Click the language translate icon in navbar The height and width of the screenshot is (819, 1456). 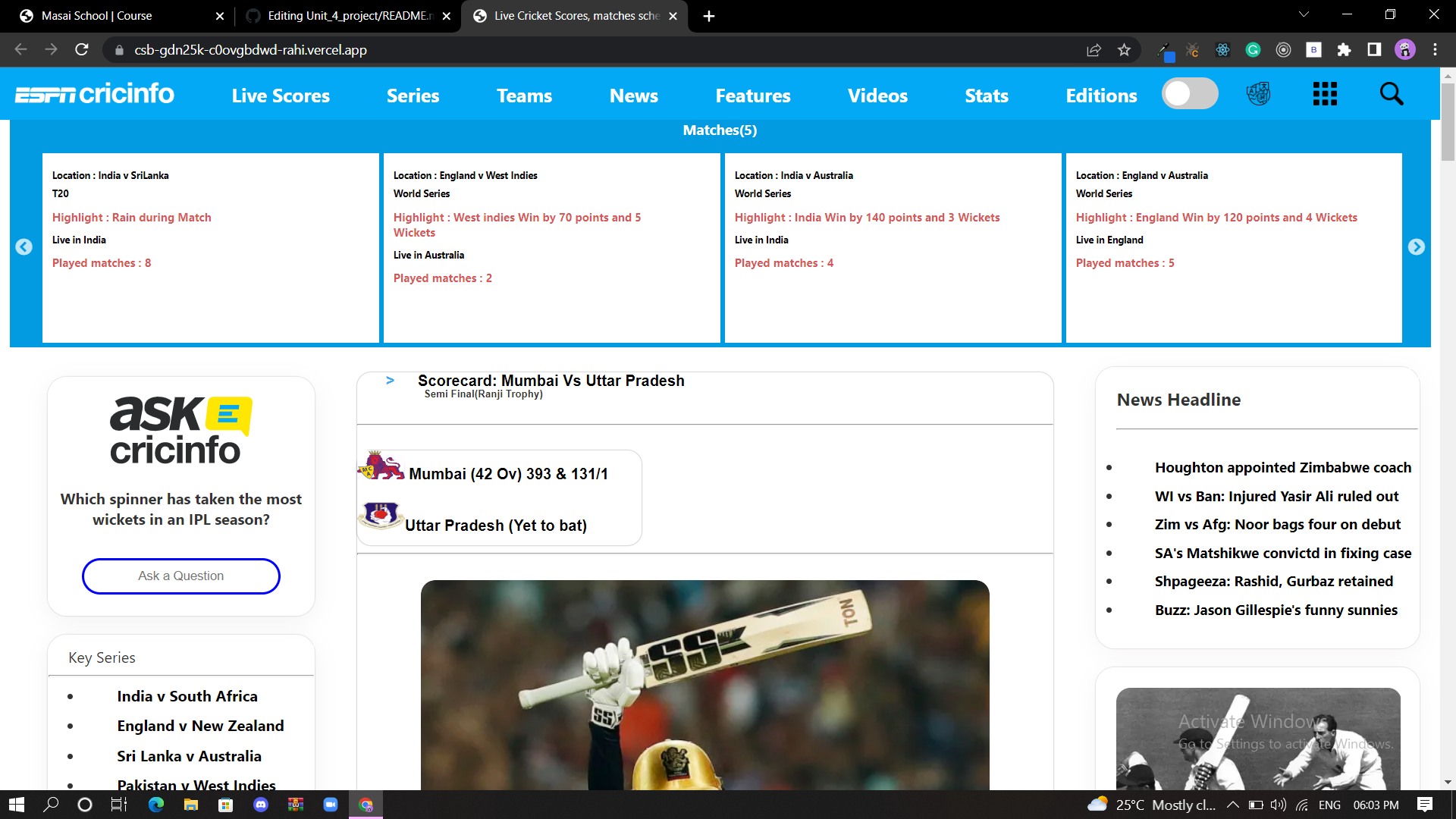pos(1258,93)
